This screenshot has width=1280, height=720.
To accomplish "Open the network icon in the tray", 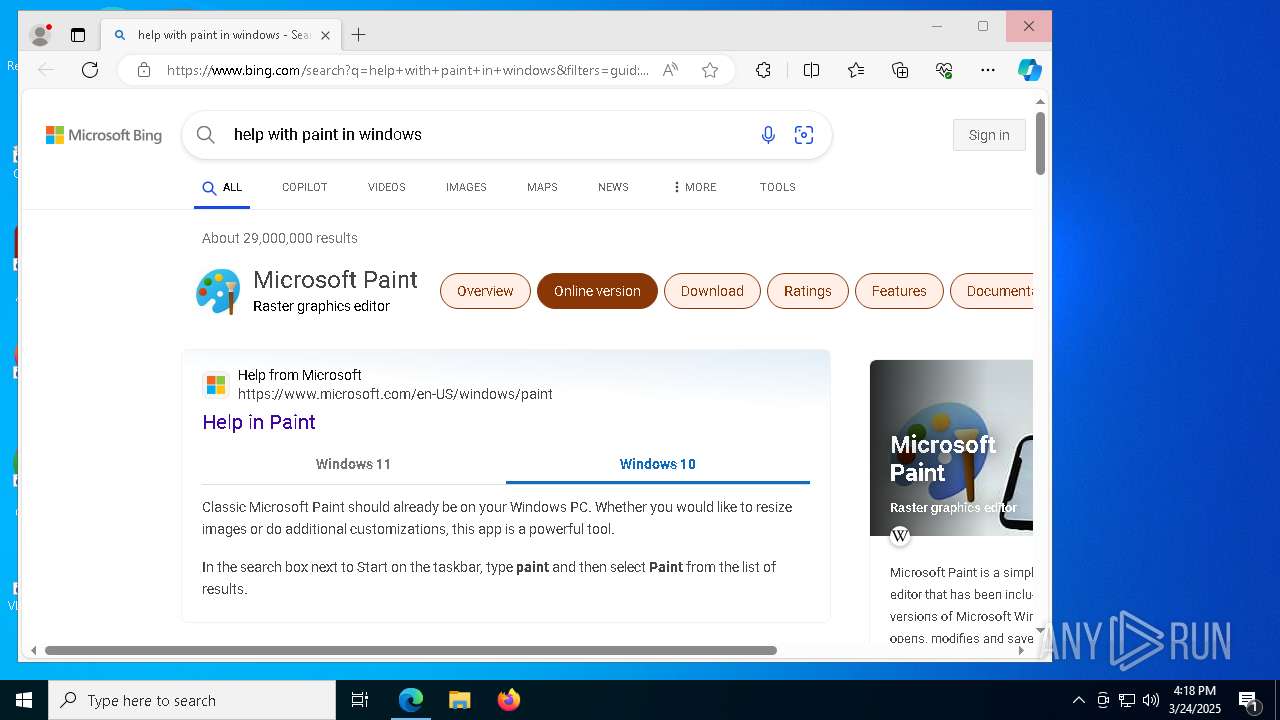I will click(1127, 700).
